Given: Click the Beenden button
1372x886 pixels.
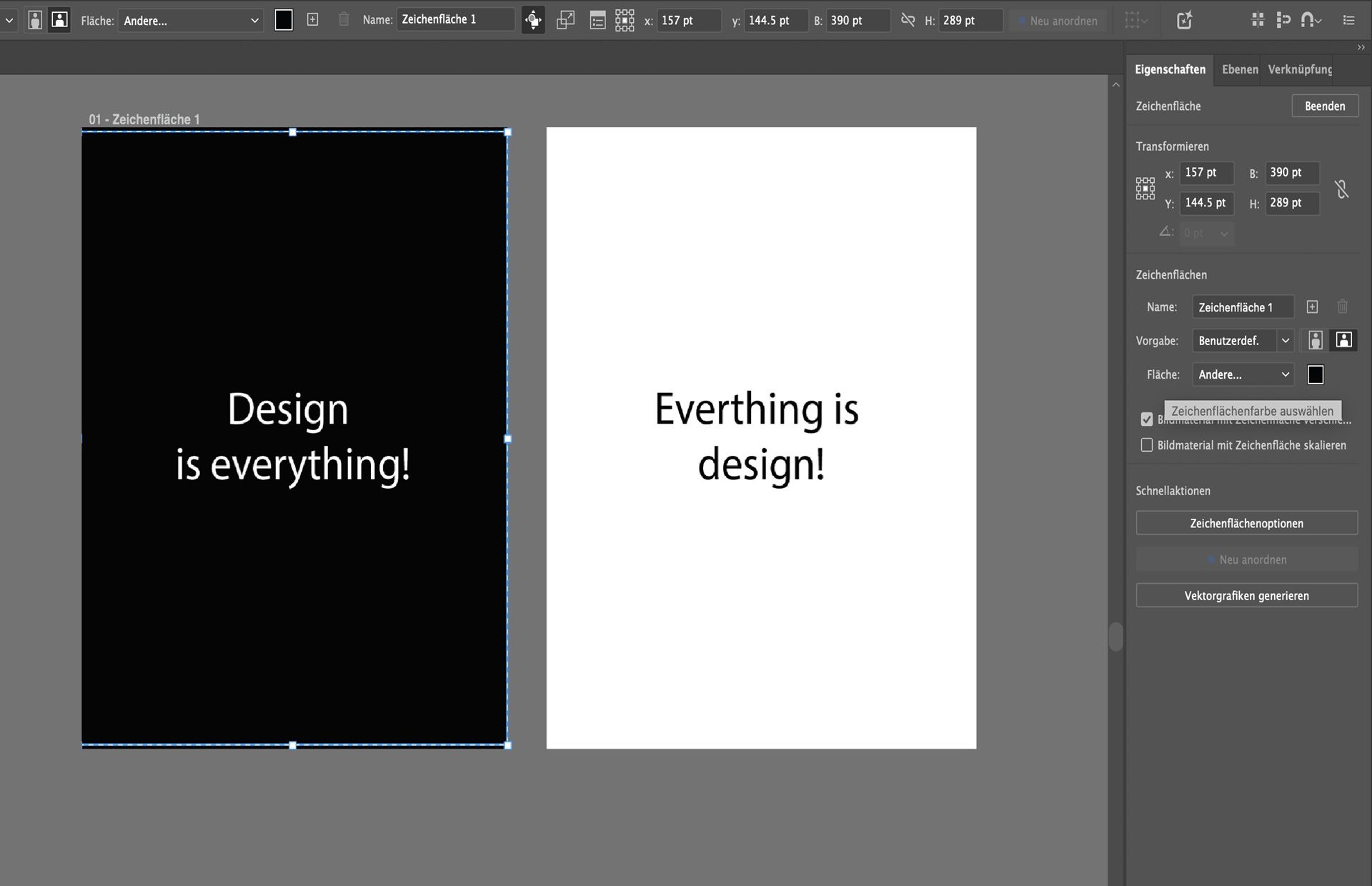Looking at the screenshot, I should pyautogui.click(x=1324, y=106).
